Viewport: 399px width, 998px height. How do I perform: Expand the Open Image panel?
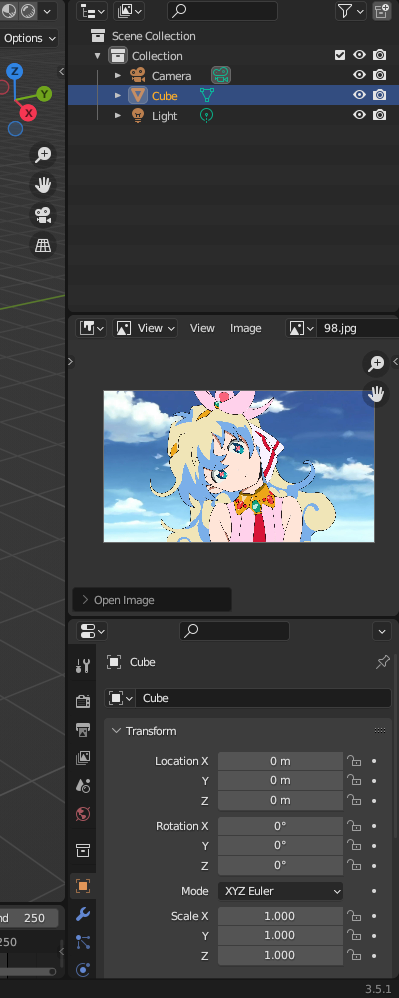coord(151,600)
